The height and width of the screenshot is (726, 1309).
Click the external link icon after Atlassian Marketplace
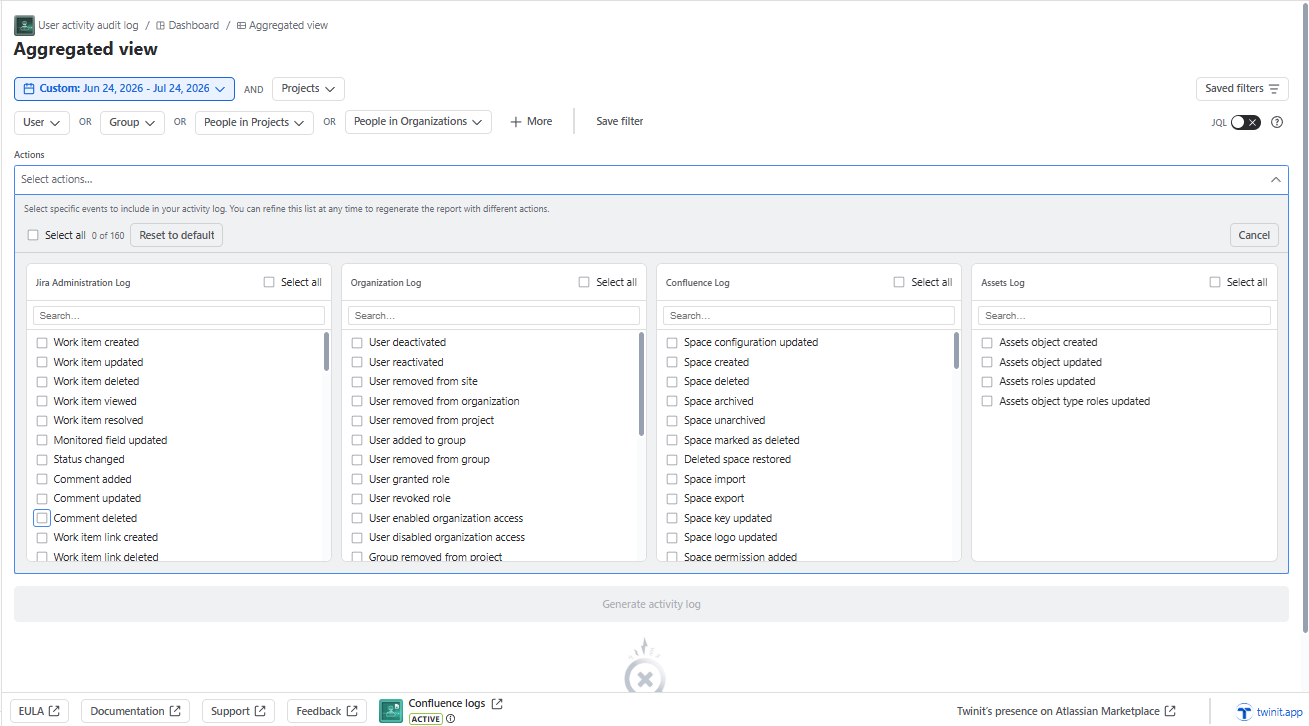tap(1170, 711)
